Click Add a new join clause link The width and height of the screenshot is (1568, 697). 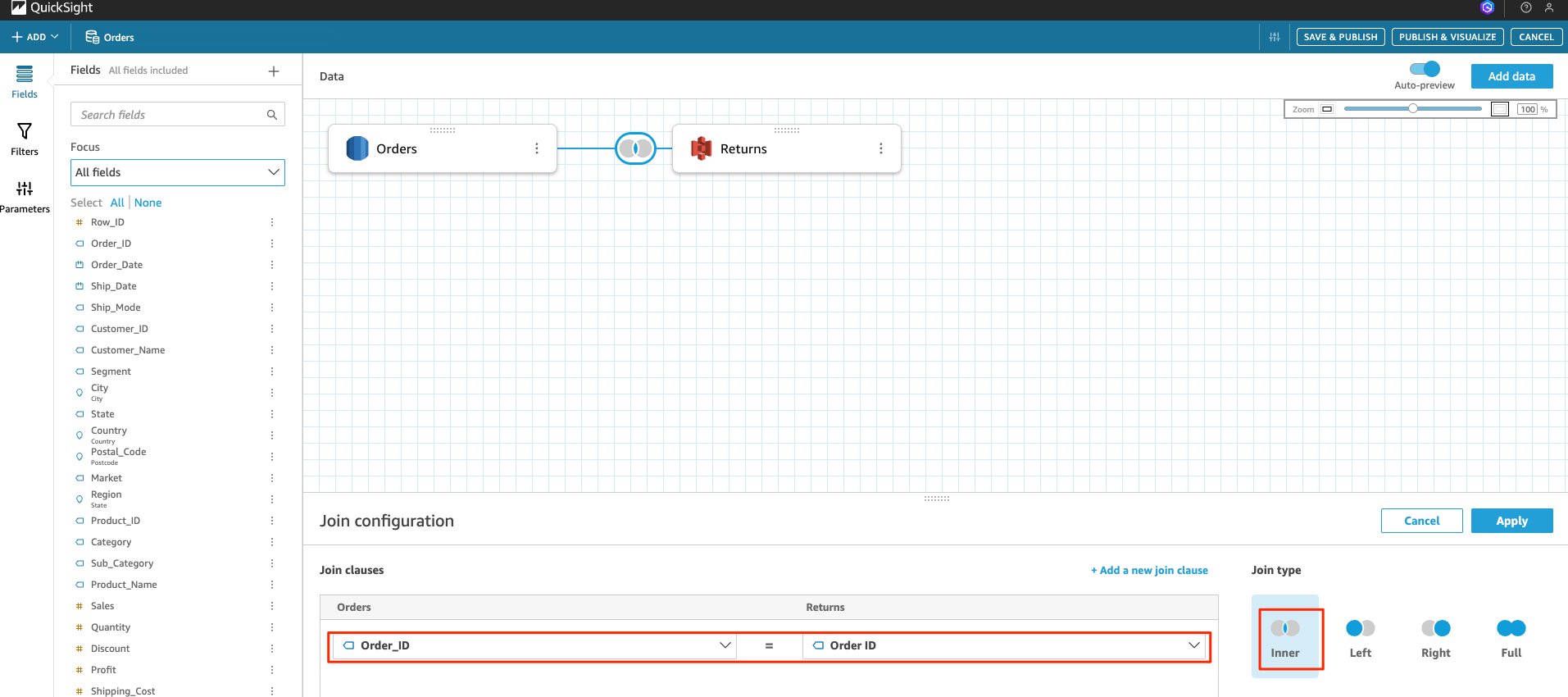(1149, 570)
